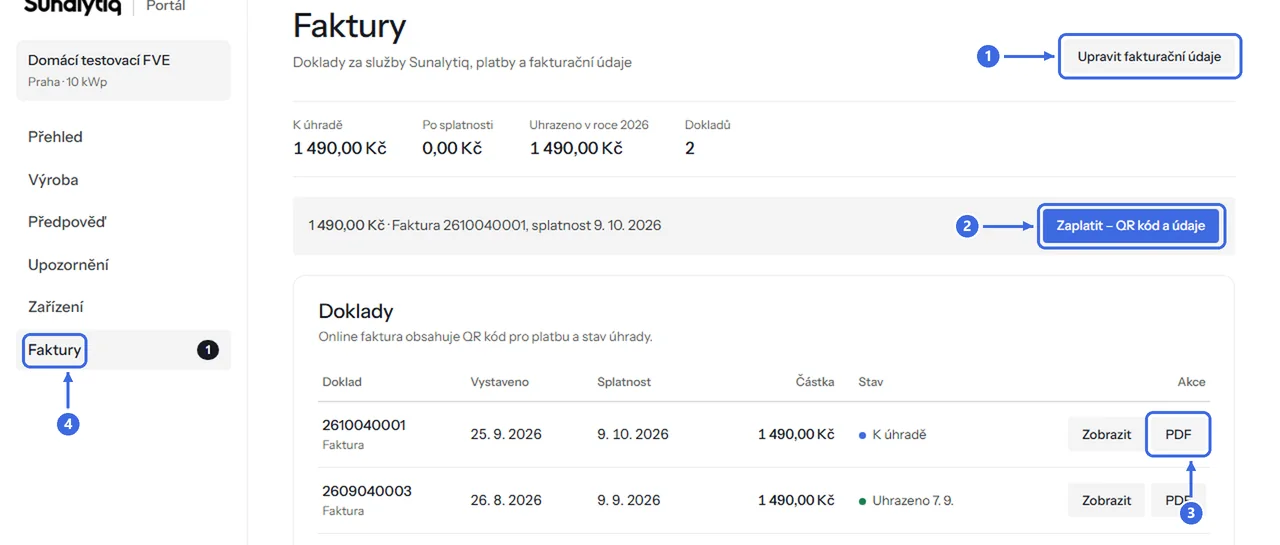1280x545 pixels.
Task: Click the Dokladů count 2
Action: [x=690, y=148]
